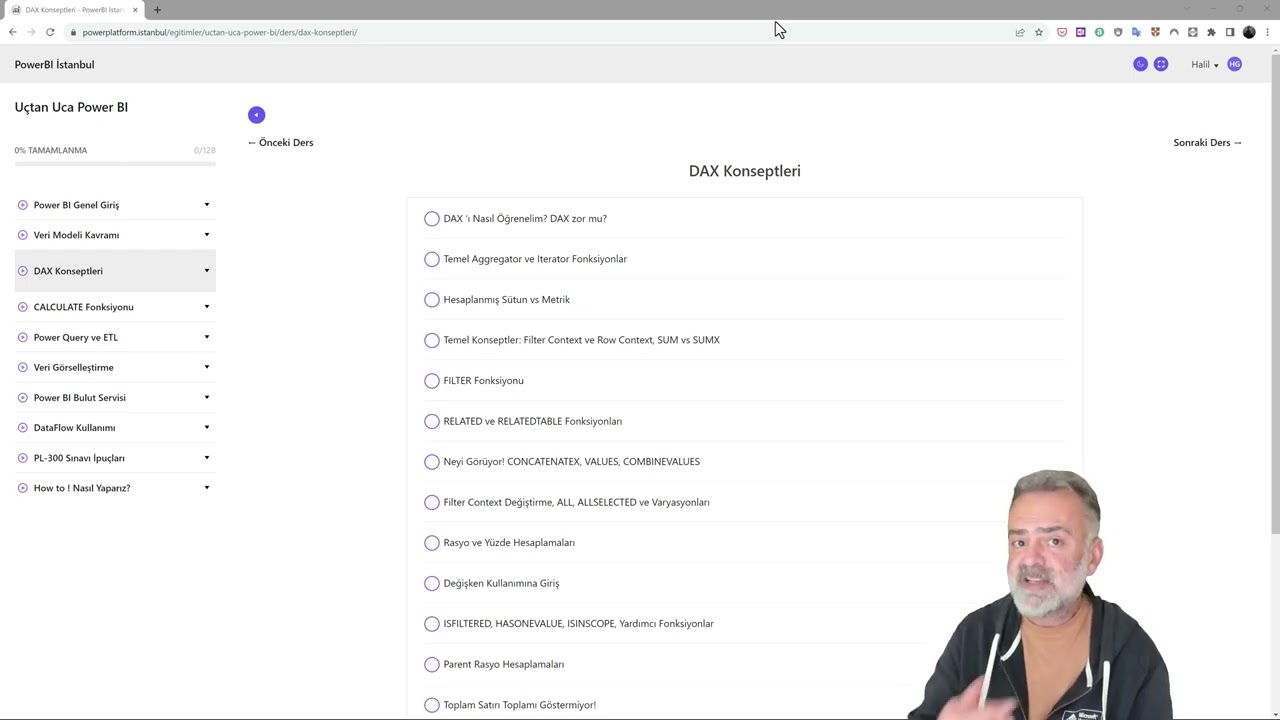
Task: Switch to the DAX Konseptleri browser tab
Action: tap(73, 10)
